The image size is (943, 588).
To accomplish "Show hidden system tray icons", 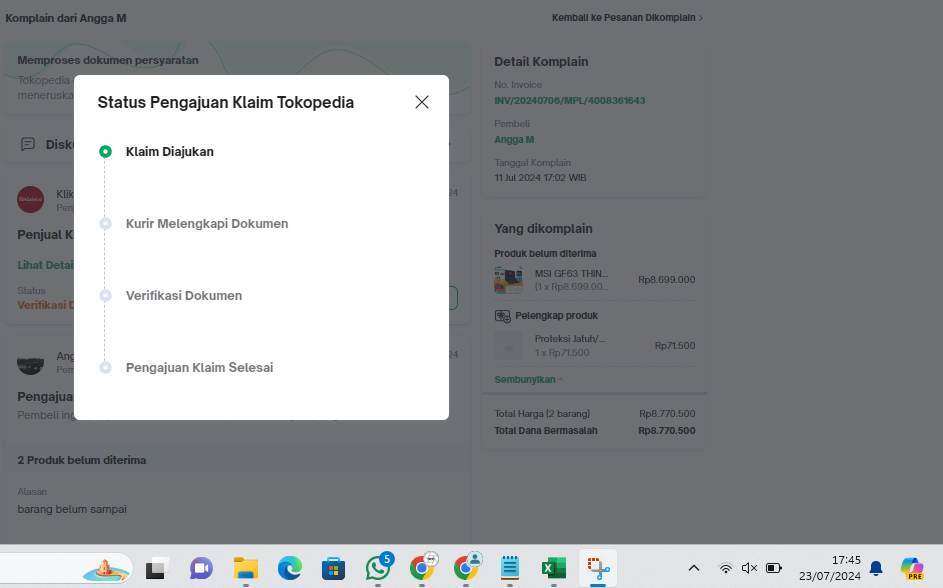I will [693, 568].
